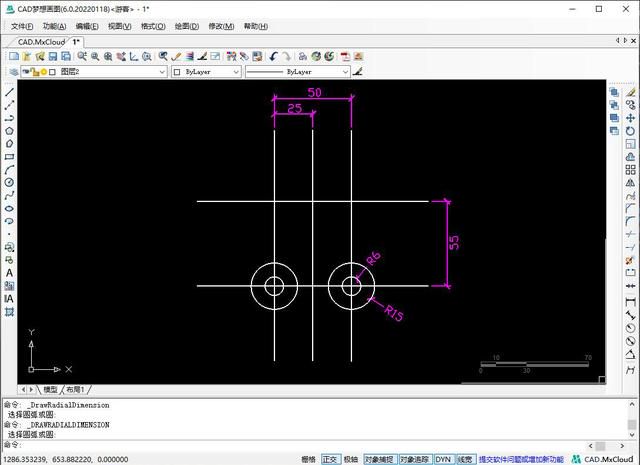Screen dimensions: 640x465
Task: Select the Erase tool in right toolbar
Action: [x=631, y=92]
